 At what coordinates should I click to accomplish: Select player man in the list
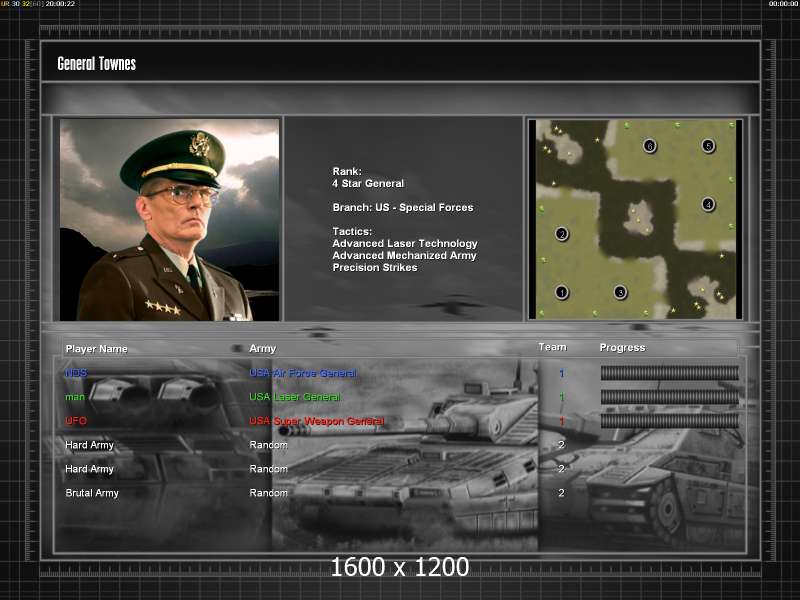tap(75, 397)
